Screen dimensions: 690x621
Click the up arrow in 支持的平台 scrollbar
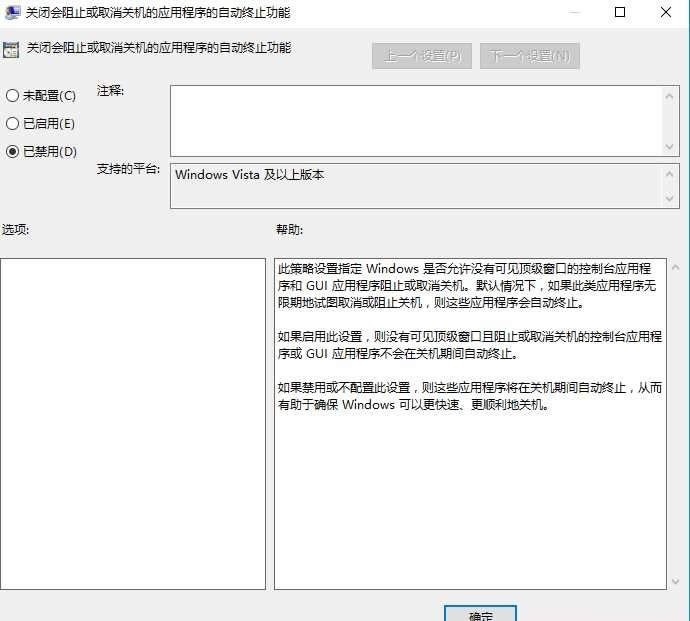point(670,174)
